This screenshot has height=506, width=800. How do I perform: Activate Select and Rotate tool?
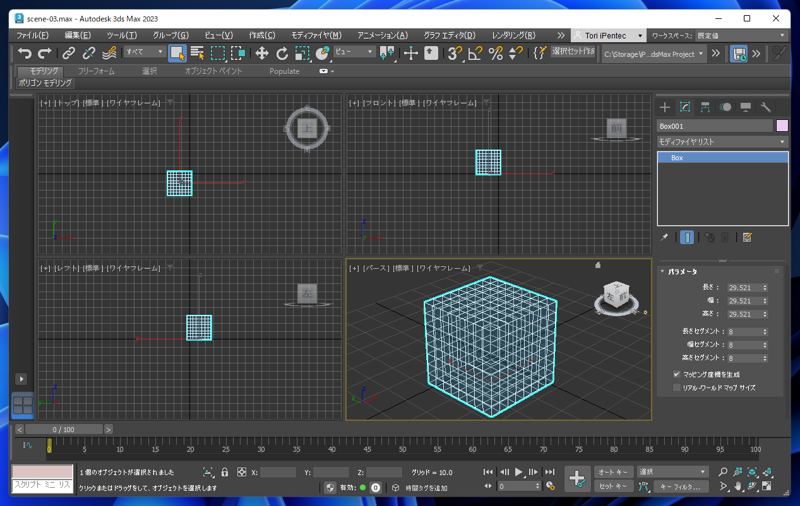point(282,53)
